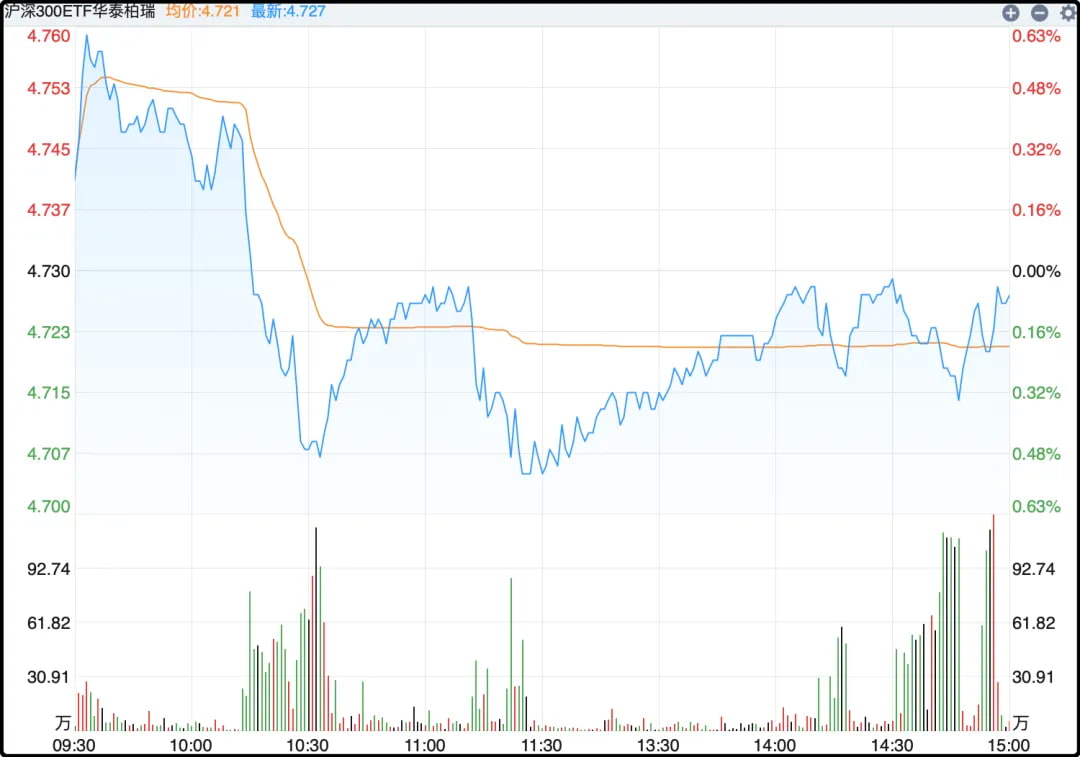This screenshot has height=757, width=1080.
Task: Expand the 10:30 time axis label
Action: (x=310, y=746)
